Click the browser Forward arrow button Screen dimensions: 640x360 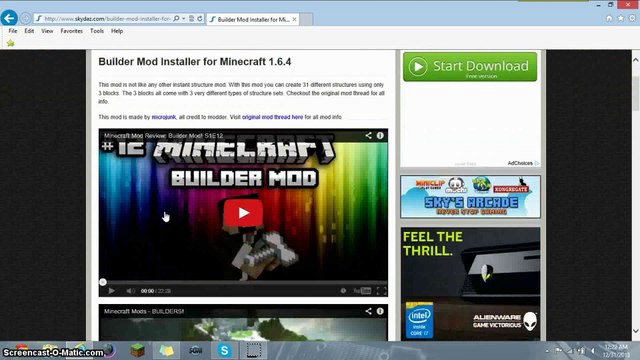pyautogui.click(x=25, y=18)
